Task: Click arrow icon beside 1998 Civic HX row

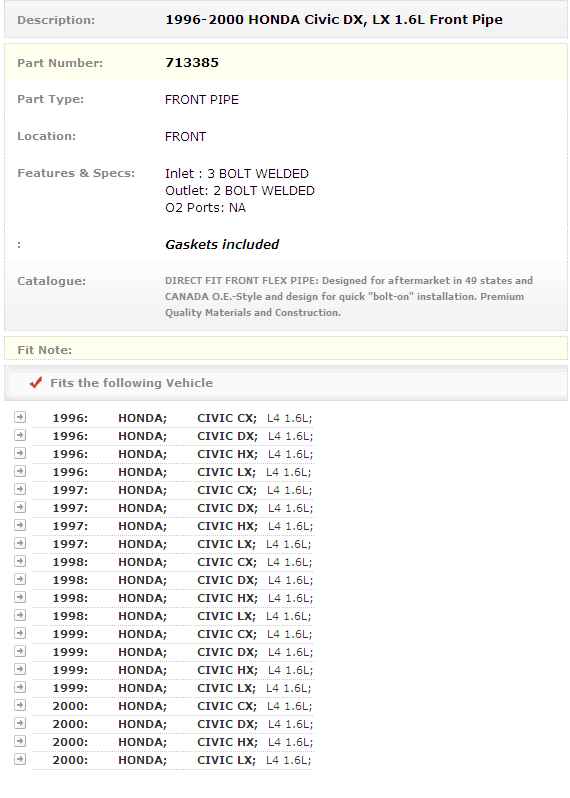Action: [x=20, y=597]
